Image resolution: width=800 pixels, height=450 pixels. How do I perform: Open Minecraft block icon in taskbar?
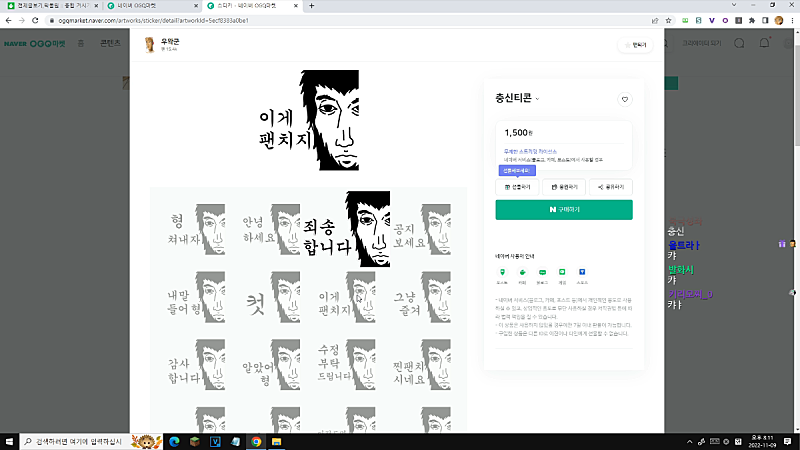point(194,441)
